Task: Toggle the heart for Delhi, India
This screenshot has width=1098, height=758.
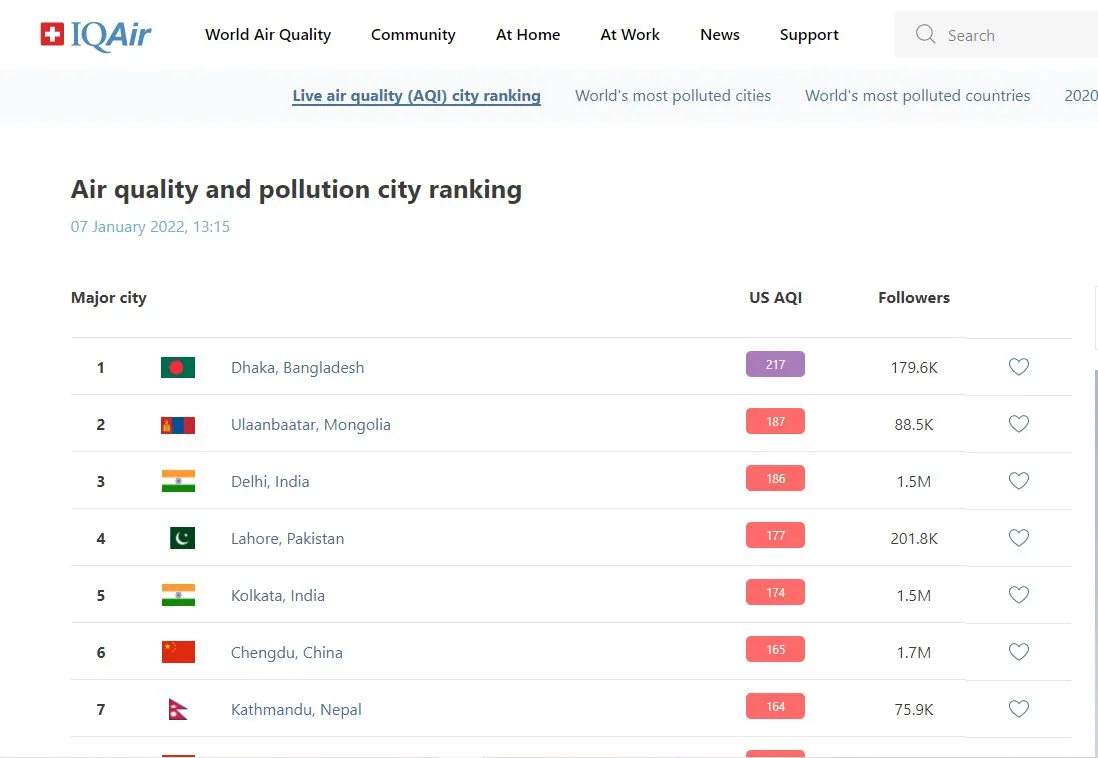Action: tap(1019, 481)
